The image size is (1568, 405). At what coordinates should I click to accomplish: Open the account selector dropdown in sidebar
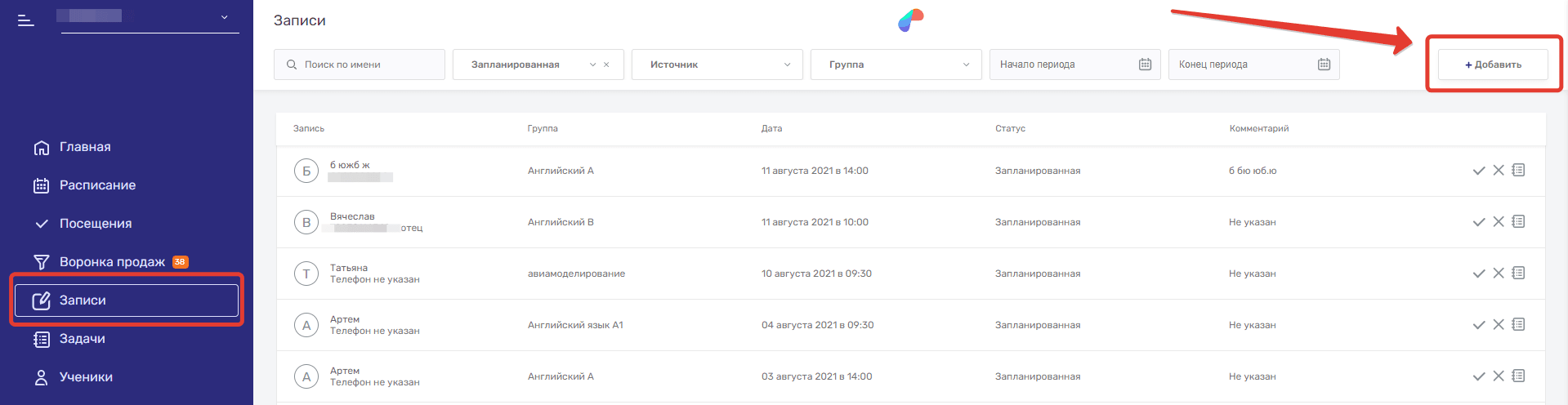(224, 17)
